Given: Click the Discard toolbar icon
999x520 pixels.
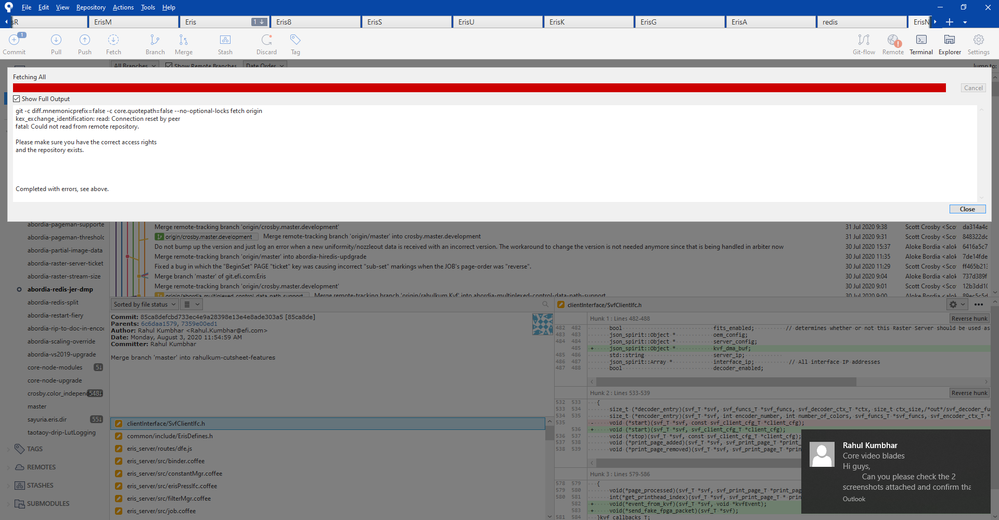Looking at the screenshot, I should [266, 40].
